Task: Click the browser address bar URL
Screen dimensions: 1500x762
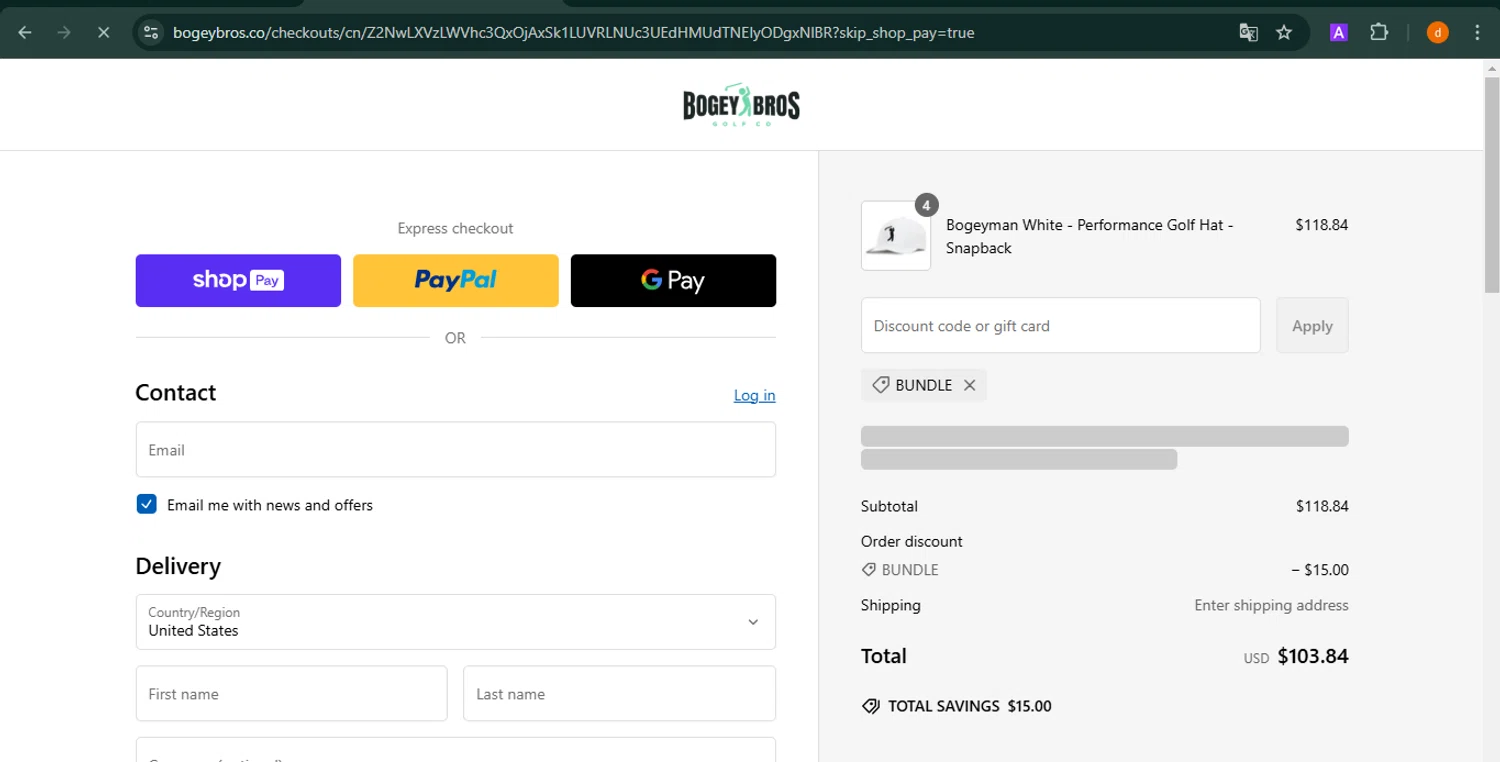Action: tap(573, 32)
